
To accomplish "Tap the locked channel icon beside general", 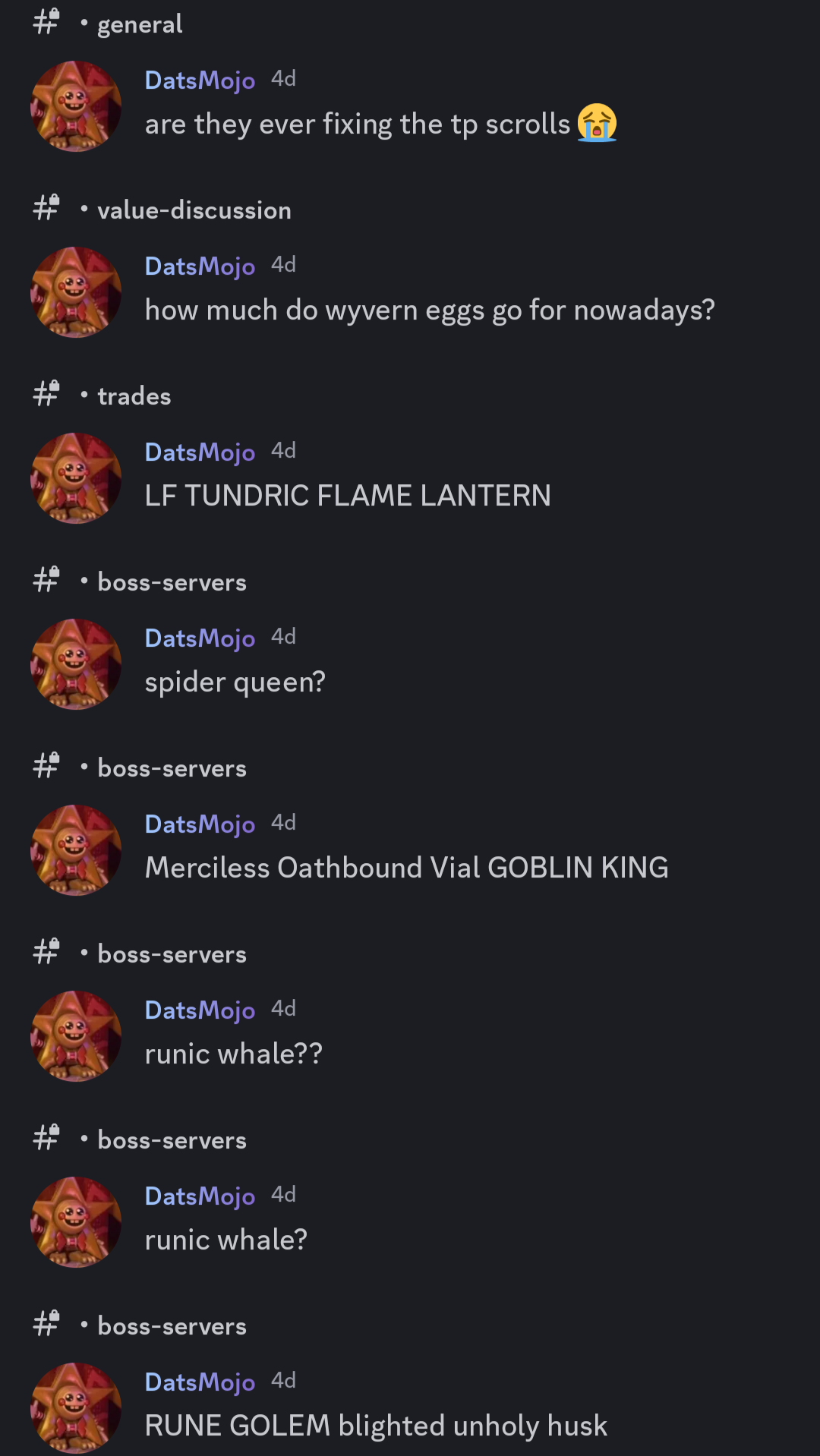I will tap(46, 22).
